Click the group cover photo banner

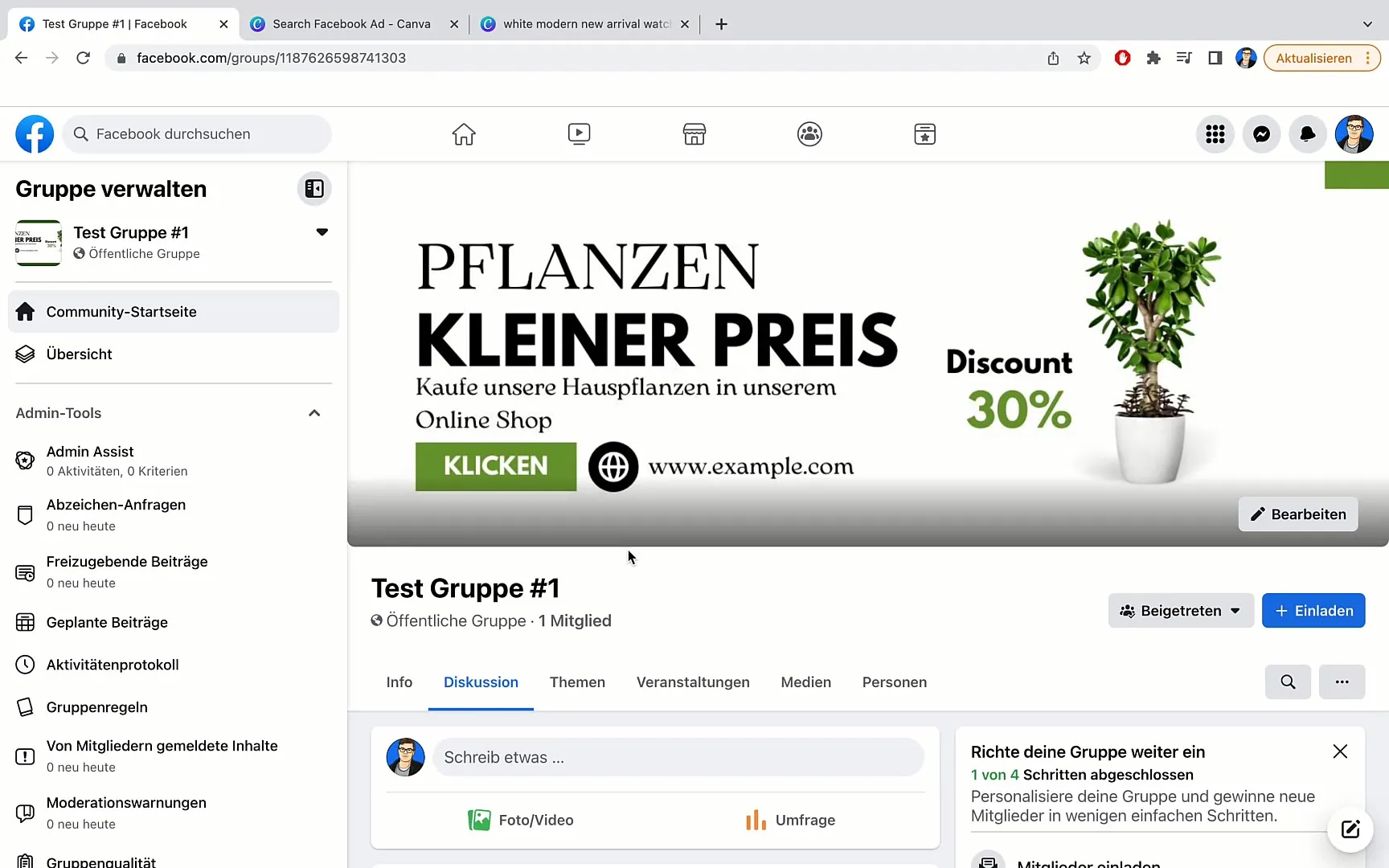point(868,354)
